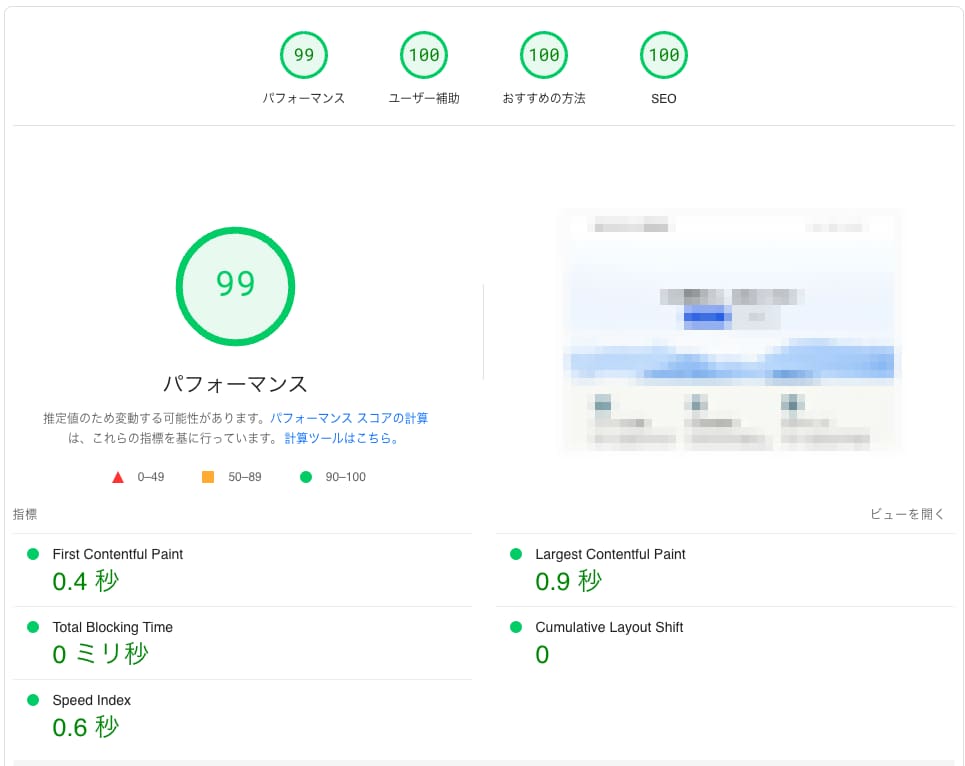Select the おすすめの方法 category label
The width and height of the screenshot is (965, 766).
tap(544, 98)
